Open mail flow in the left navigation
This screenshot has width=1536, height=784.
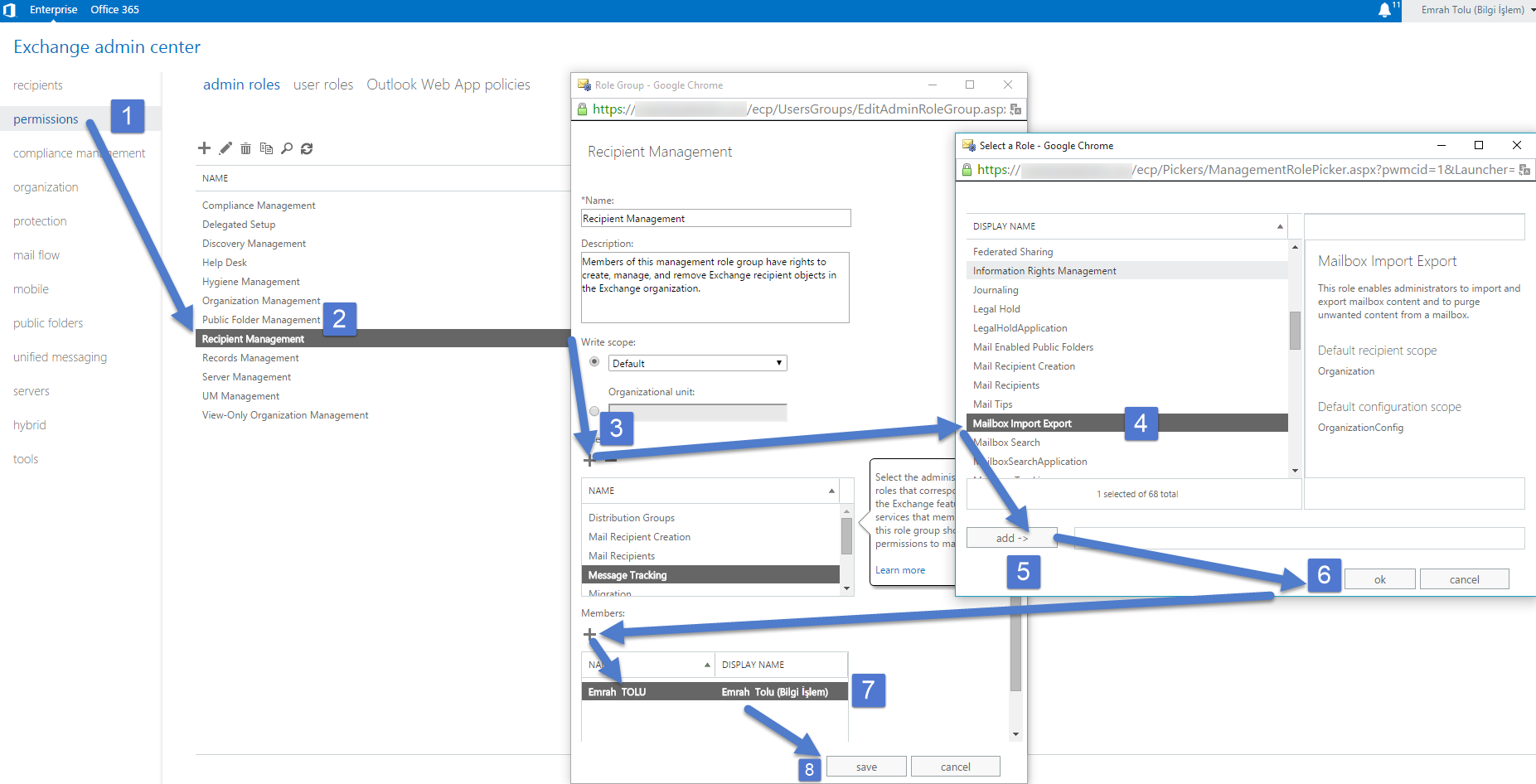pyautogui.click(x=36, y=255)
